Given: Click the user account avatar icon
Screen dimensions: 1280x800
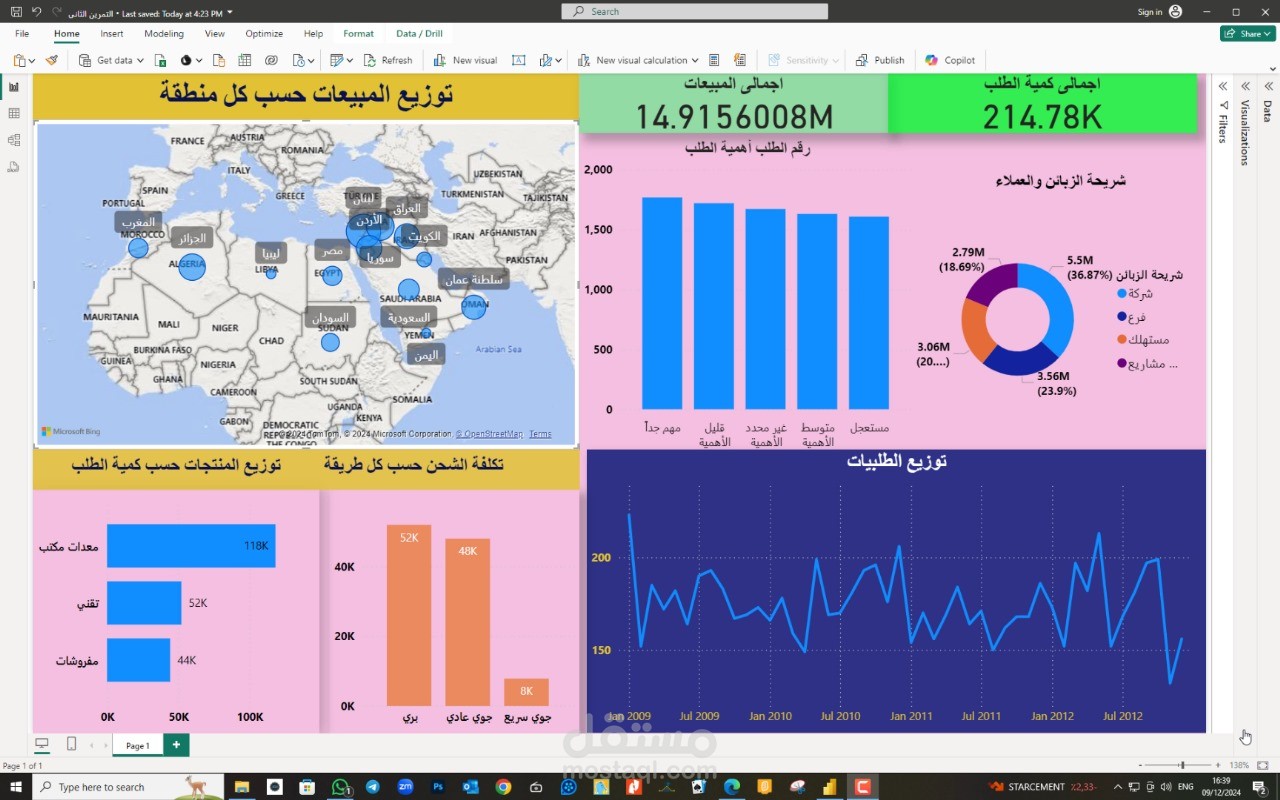Looking at the screenshot, I should point(1175,12).
